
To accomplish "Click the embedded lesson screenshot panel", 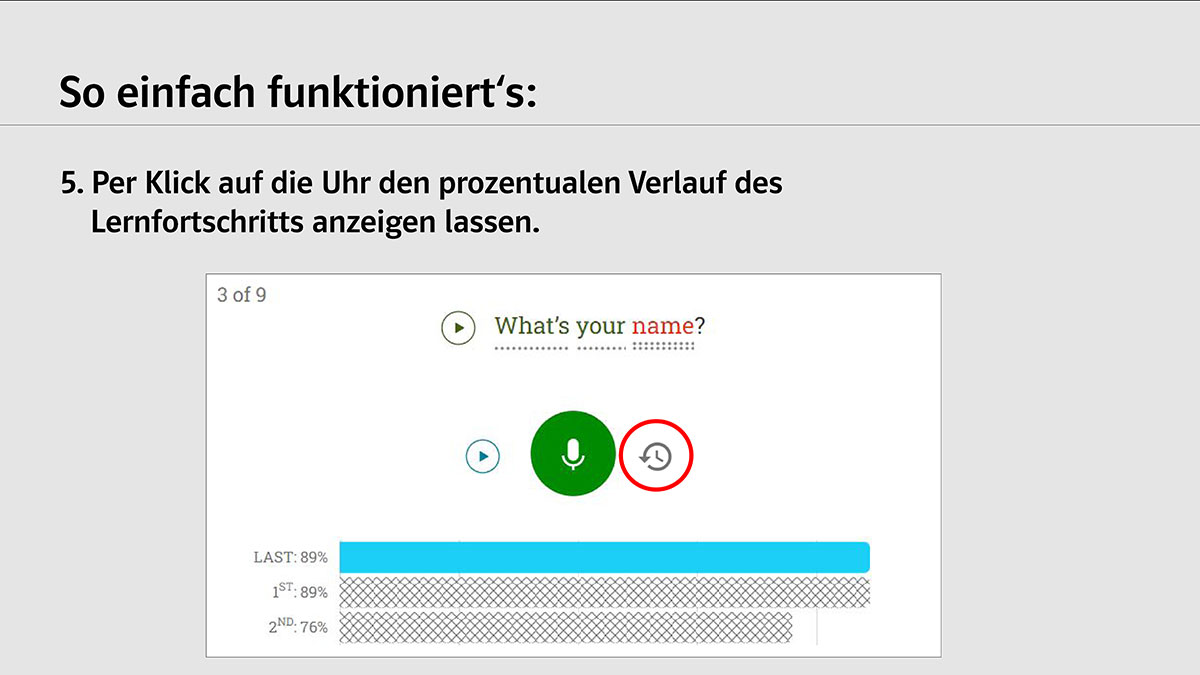I will coord(573,465).
